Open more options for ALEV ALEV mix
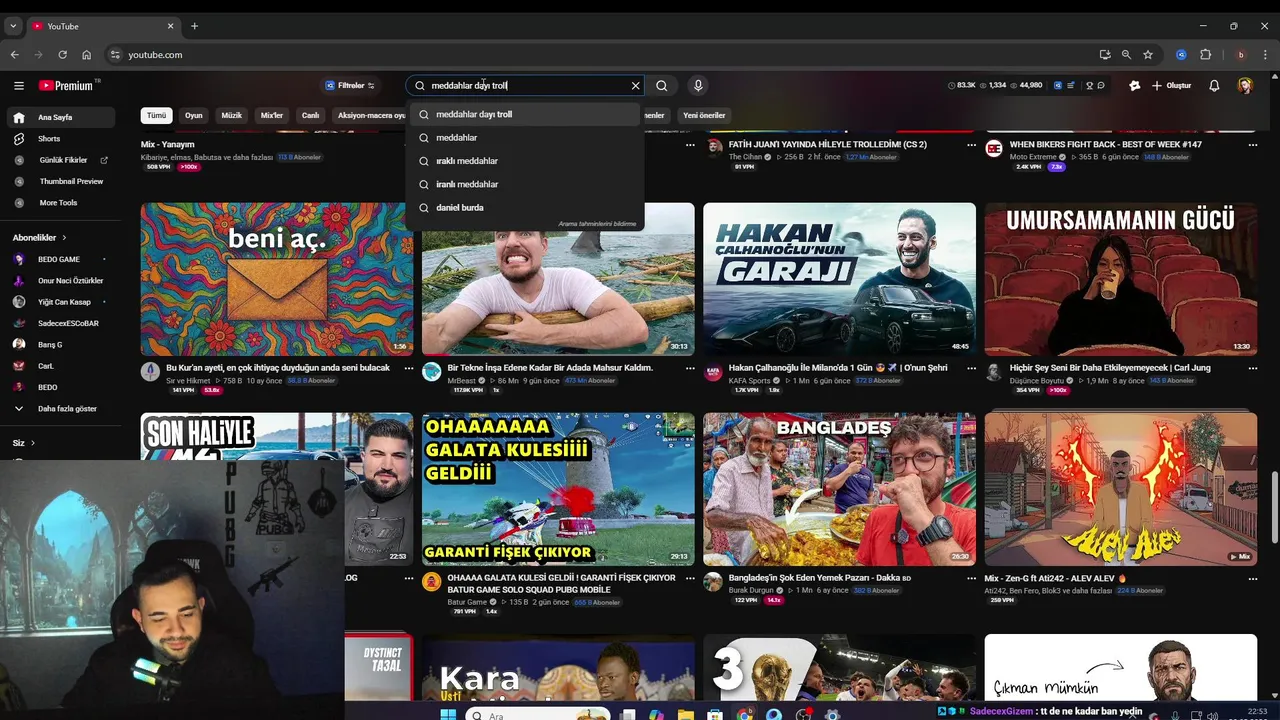The height and width of the screenshot is (720, 1280). [x=1252, y=578]
